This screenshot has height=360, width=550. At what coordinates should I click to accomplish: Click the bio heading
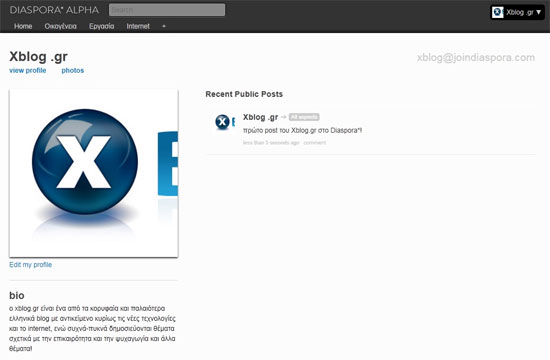click(x=16, y=295)
